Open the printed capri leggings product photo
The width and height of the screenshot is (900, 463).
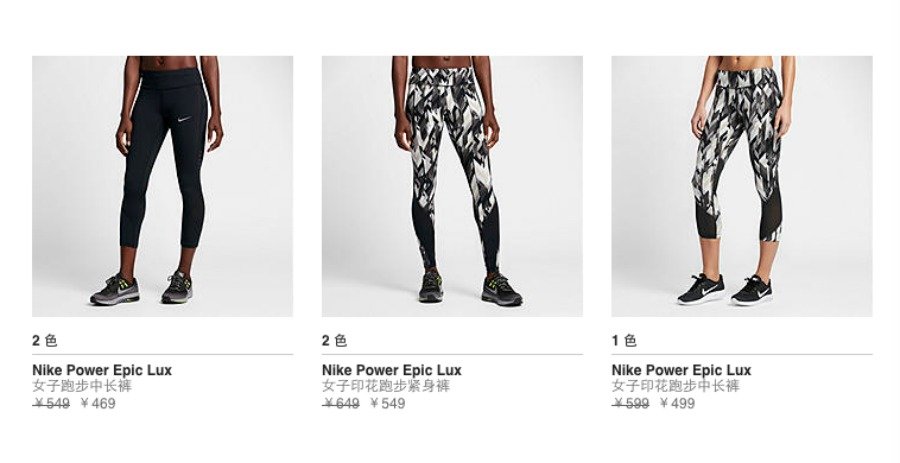point(742,186)
